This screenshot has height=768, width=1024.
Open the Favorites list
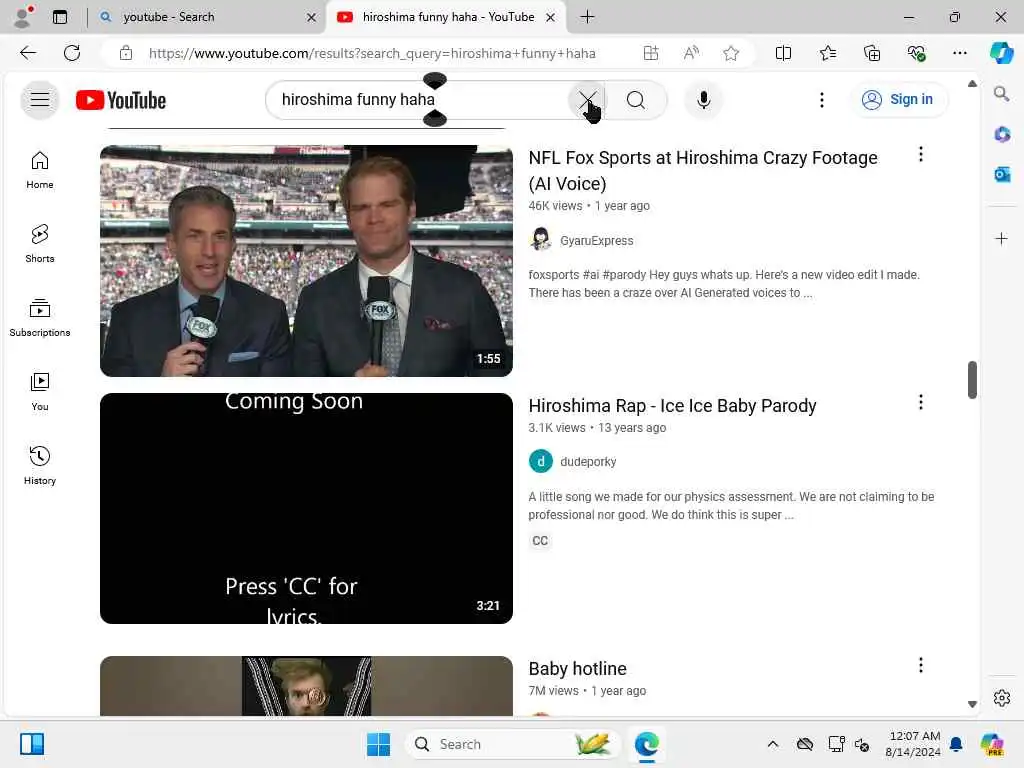click(x=827, y=53)
